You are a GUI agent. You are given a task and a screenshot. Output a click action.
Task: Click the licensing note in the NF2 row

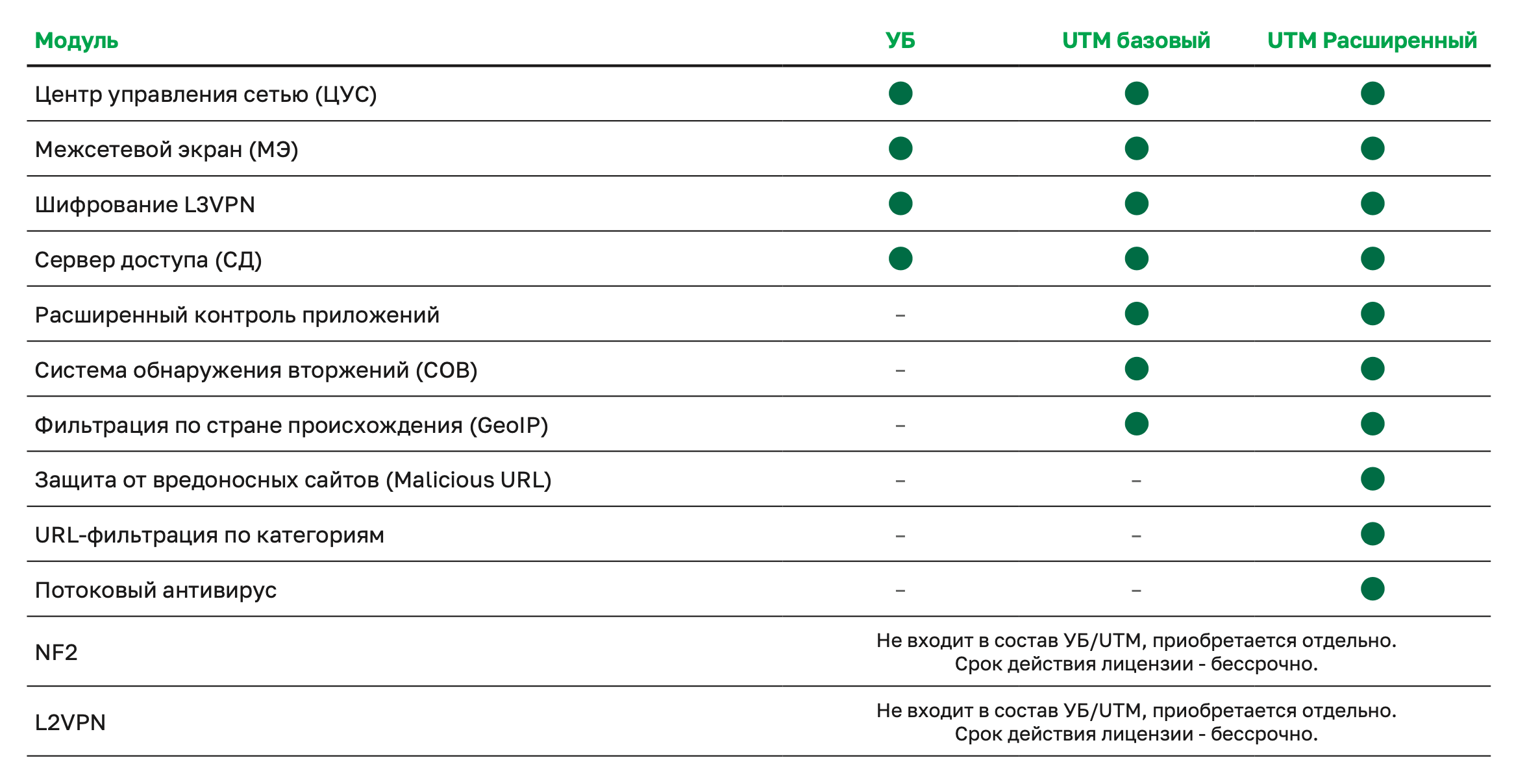tap(1136, 652)
